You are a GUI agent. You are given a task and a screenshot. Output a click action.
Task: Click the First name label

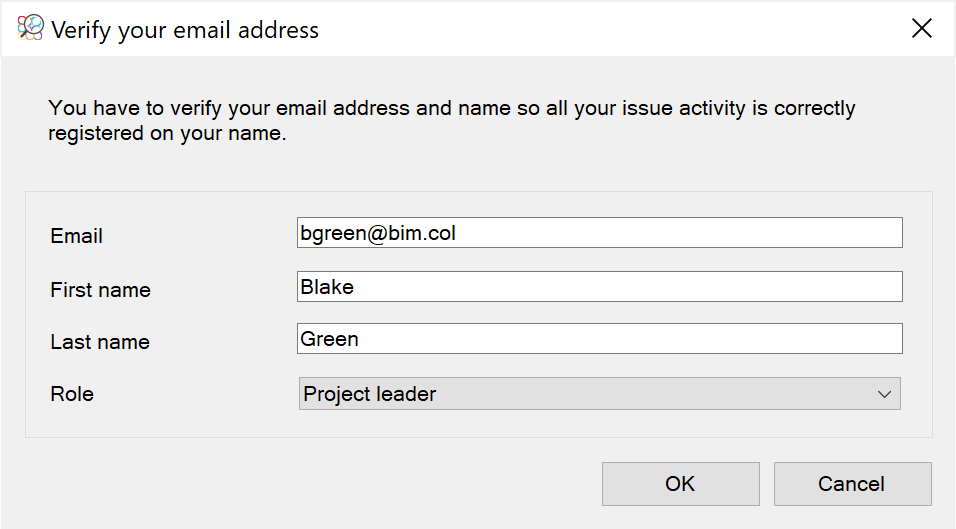[x=101, y=289]
